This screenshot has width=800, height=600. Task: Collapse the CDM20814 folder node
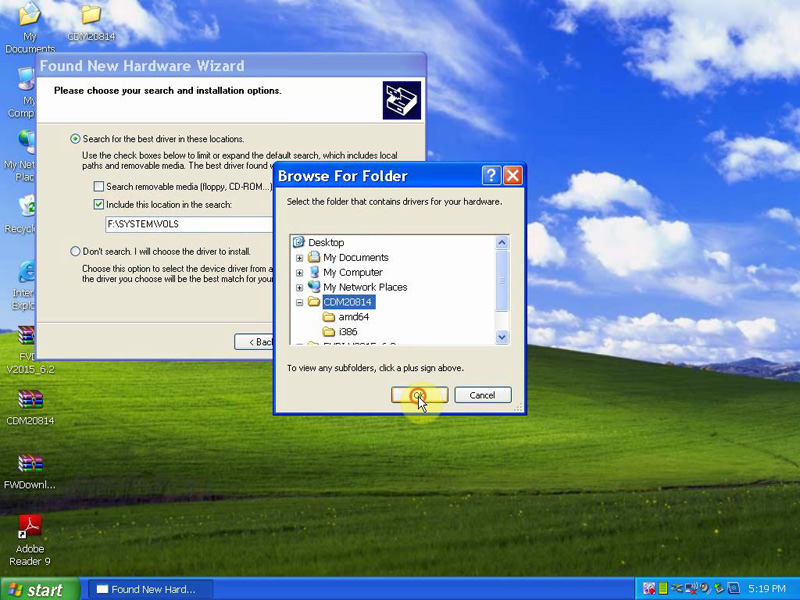pyautogui.click(x=299, y=302)
